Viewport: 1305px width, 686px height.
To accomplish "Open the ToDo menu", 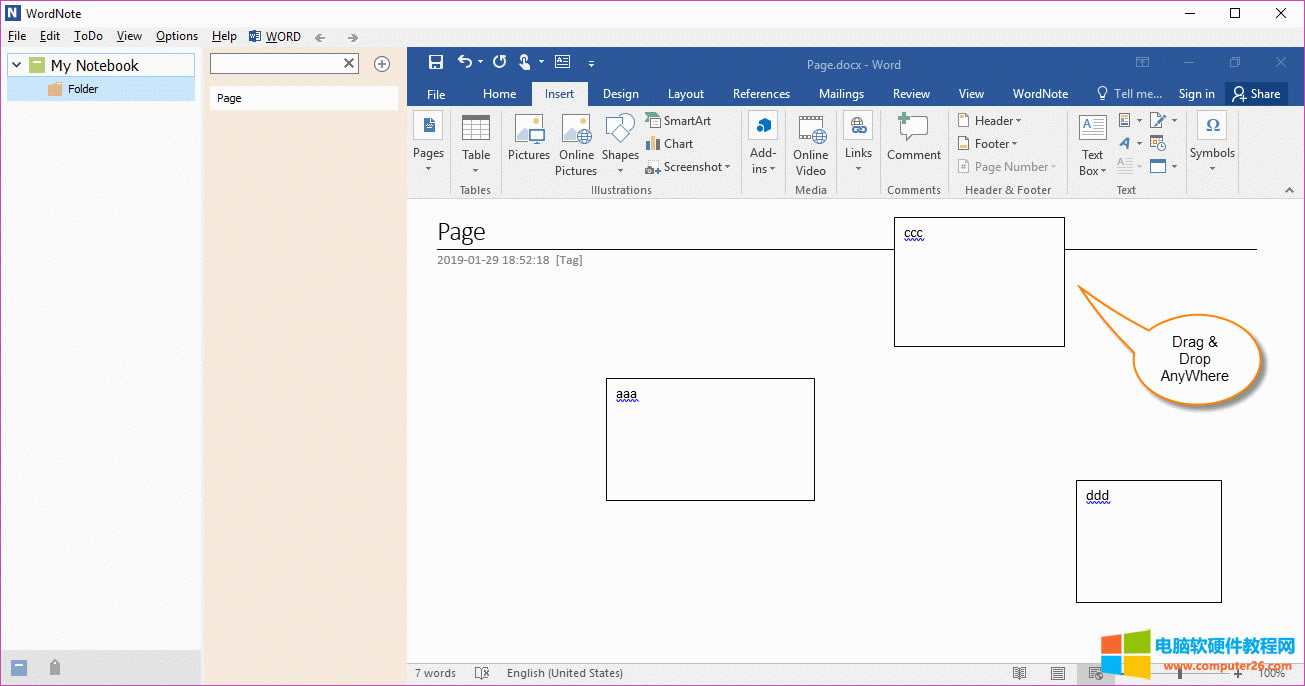I will click(88, 36).
